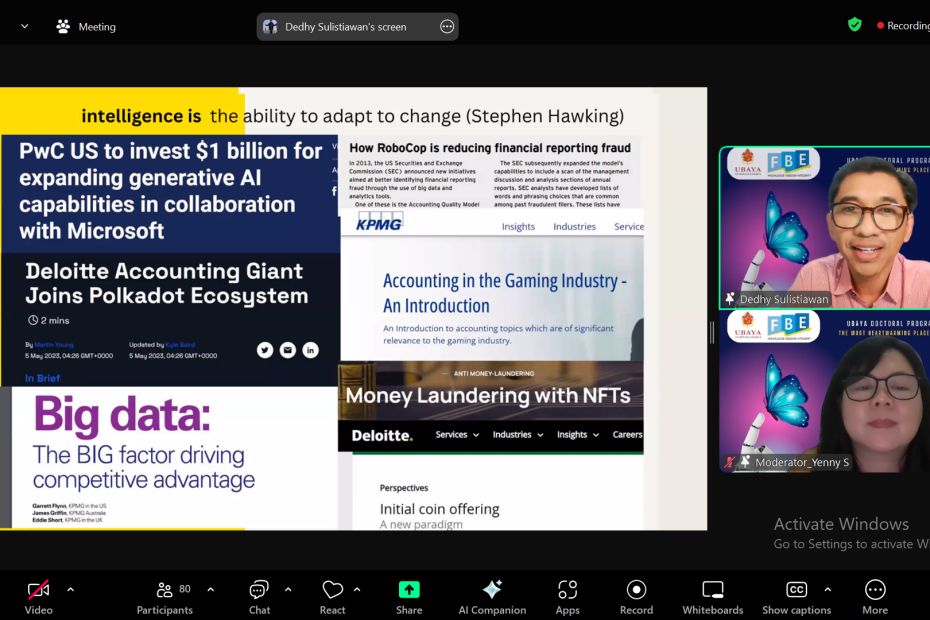
Task: Click the '2 mins' read time
Action: pyautogui.click(x=49, y=320)
